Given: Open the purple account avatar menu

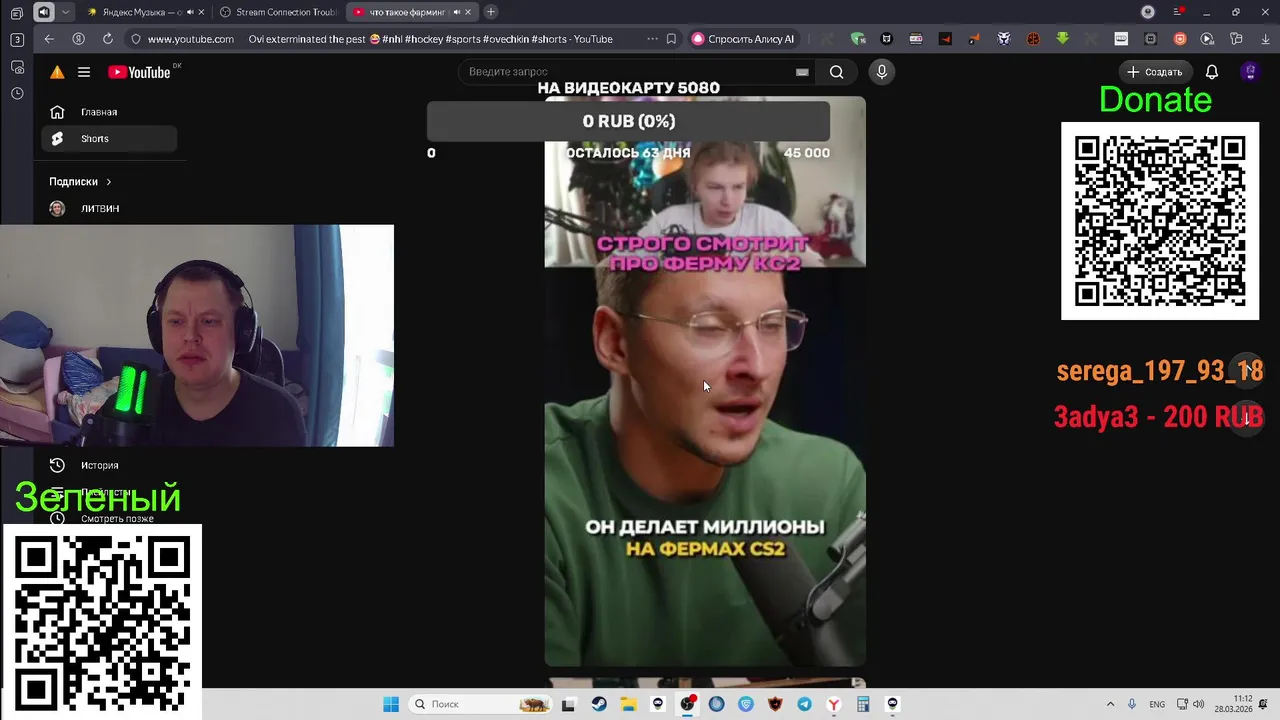Looking at the screenshot, I should (x=1249, y=72).
